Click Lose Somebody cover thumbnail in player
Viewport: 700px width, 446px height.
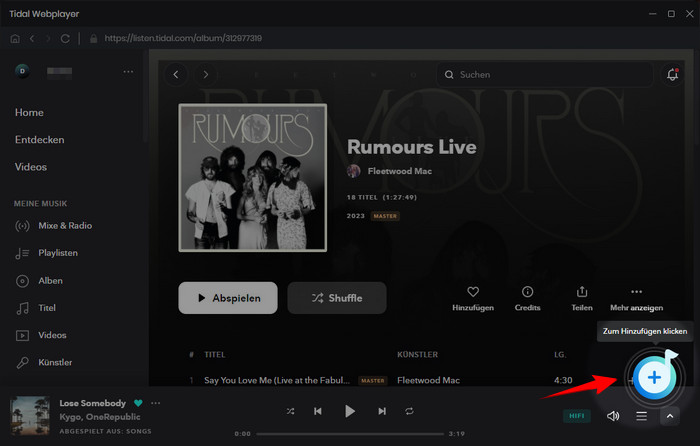point(30,416)
